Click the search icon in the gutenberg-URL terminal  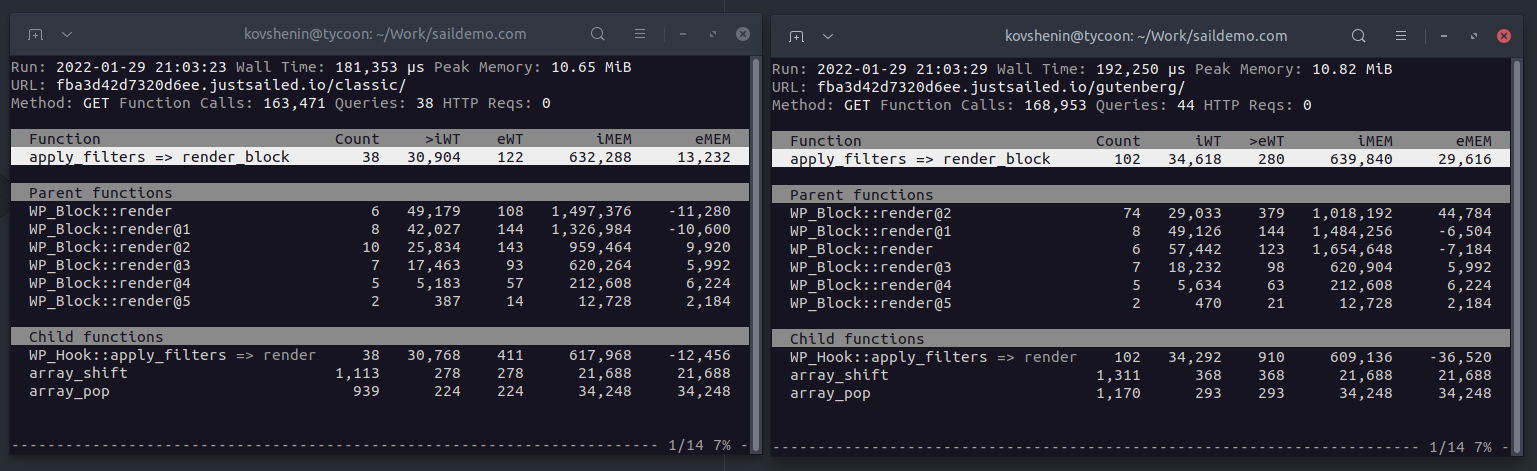(x=1359, y=36)
